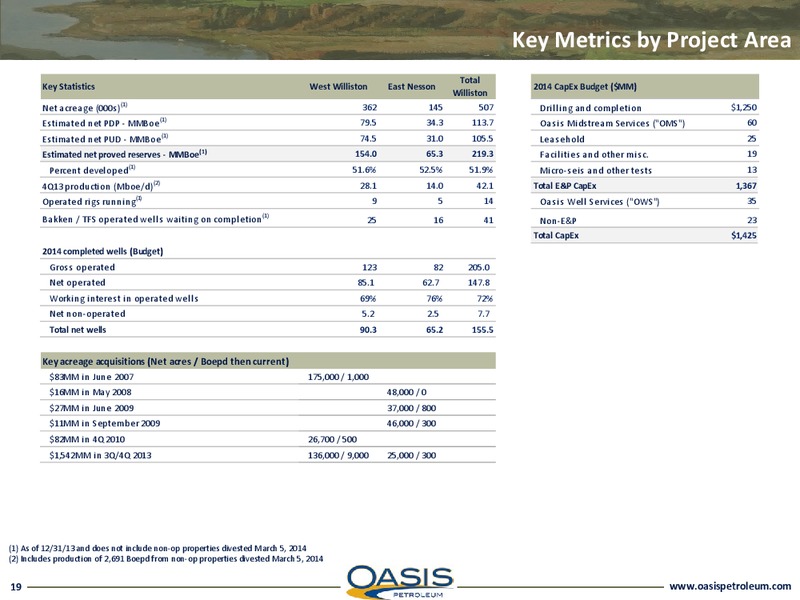This screenshot has width=800, height=600.
Task: Select the value 219.3 proved reserves total
Action: pos(482,154)
